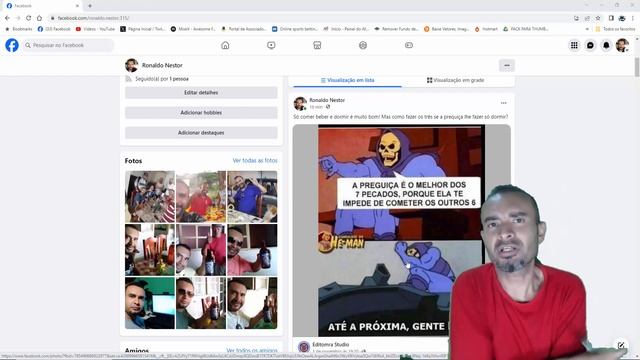Image resolution: width=640 pixels, height=360 pixels.
Task: Open the Gaming icon
Action: pos(409,45)
